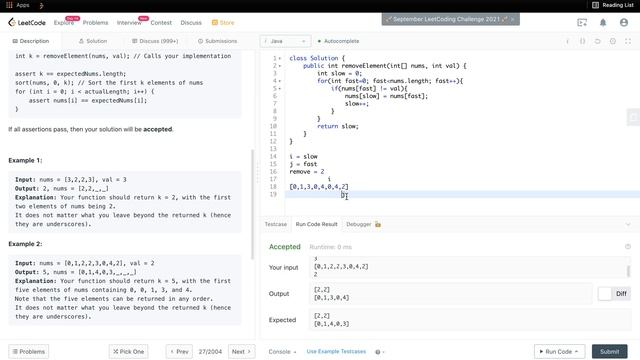This screenshot has width=640, height=360.
Task: Open the playground icon in header
Action: [x=582, y=22]
